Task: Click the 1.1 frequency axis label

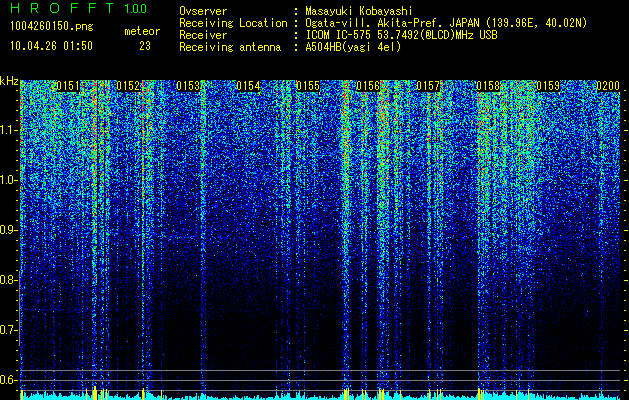Action: [9, 130]
